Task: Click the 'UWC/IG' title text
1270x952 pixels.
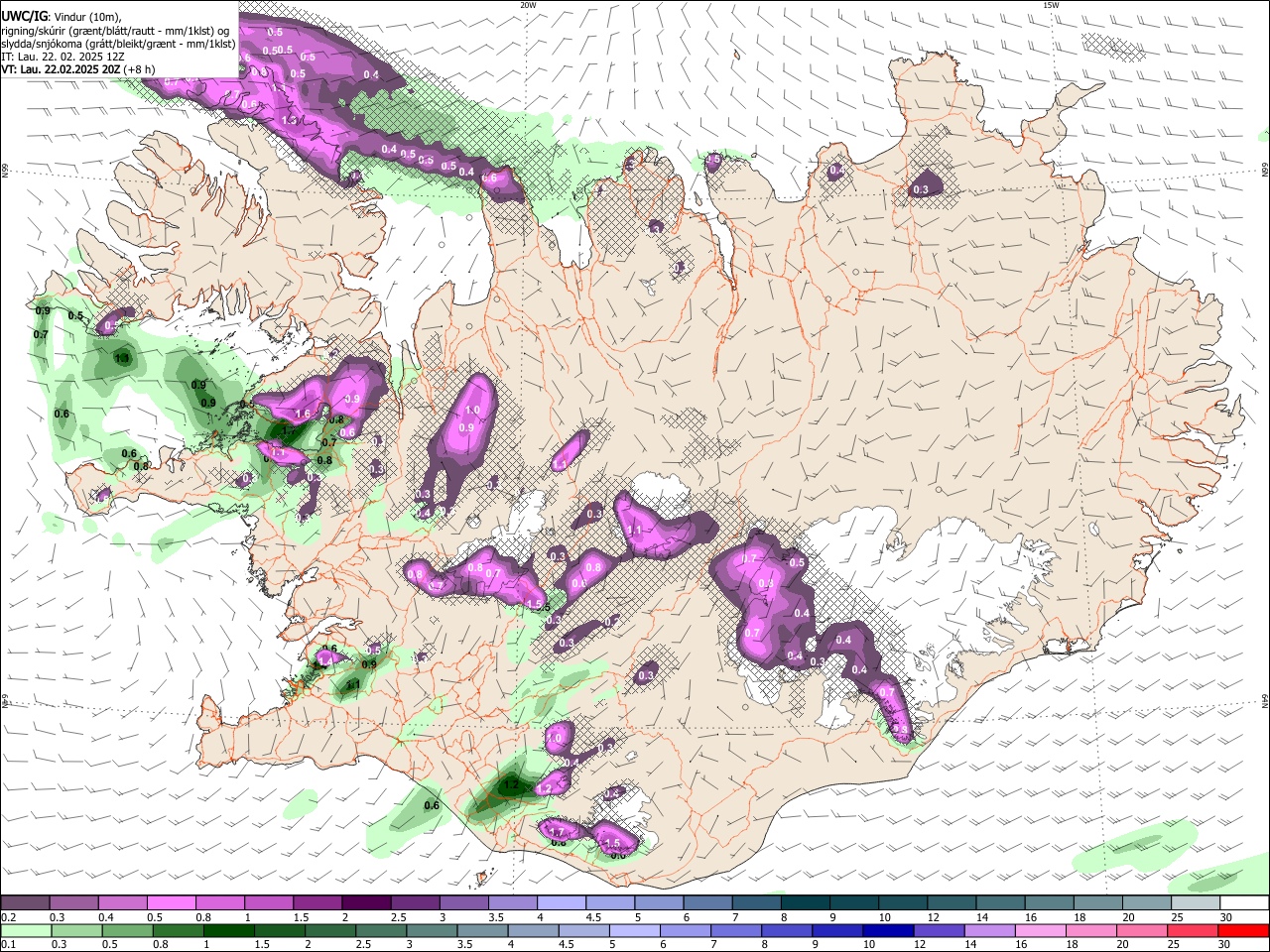Action: click(23, 15)
